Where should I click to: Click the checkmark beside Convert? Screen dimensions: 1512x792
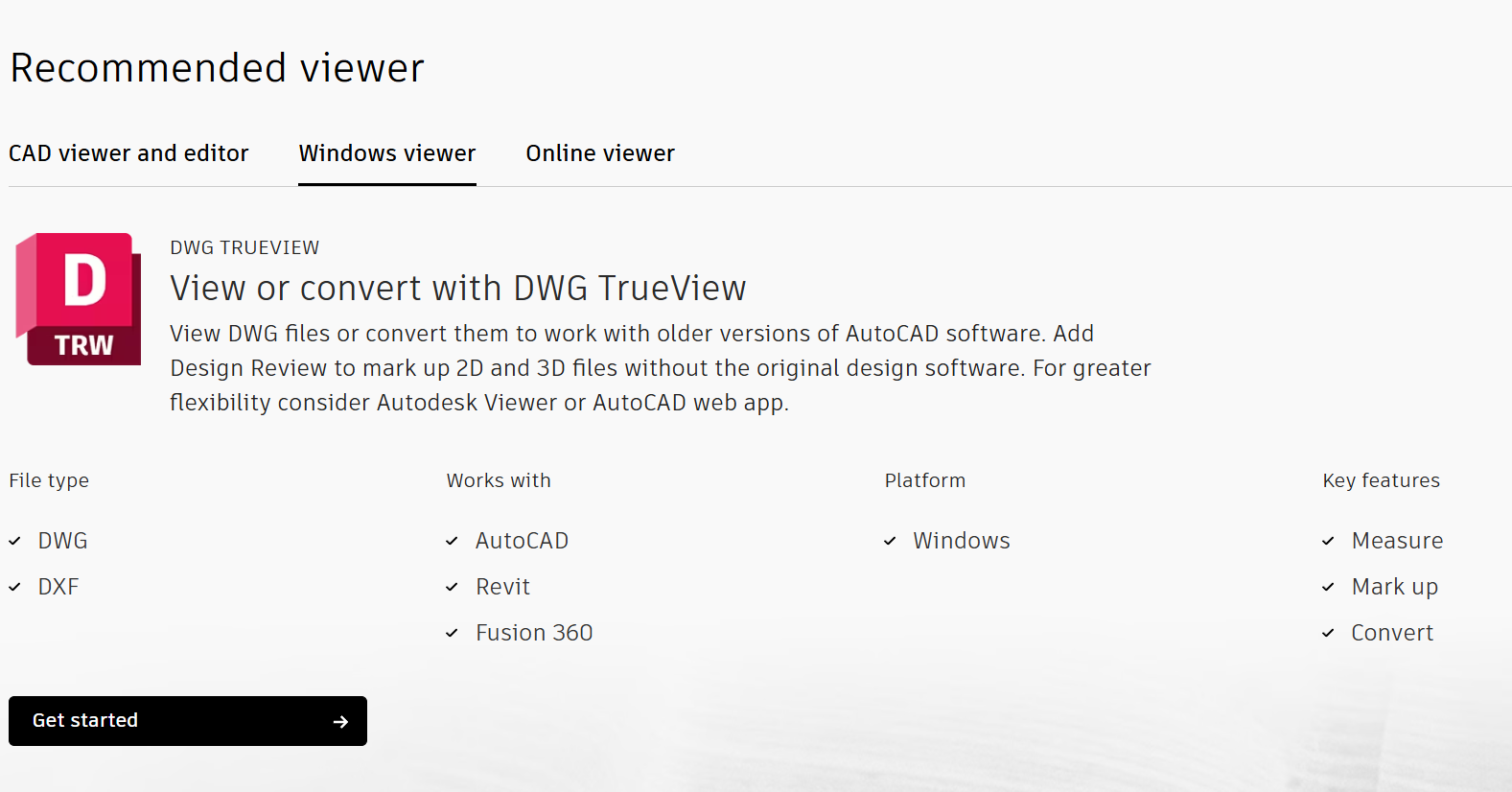(1328, 633)
